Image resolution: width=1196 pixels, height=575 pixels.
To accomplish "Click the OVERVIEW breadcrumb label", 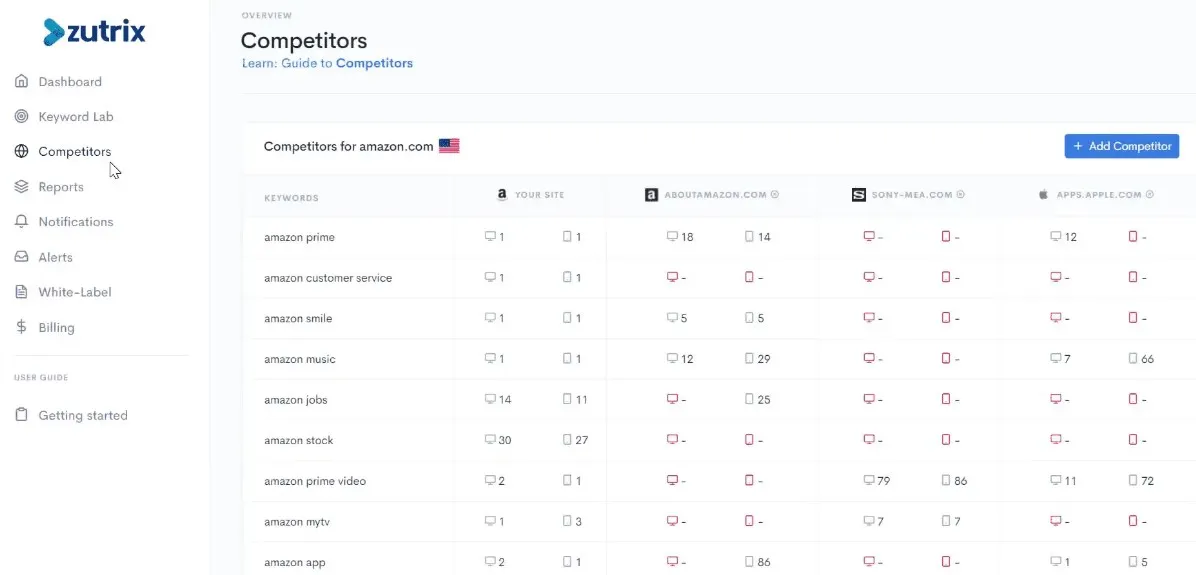I will (266, 15).
